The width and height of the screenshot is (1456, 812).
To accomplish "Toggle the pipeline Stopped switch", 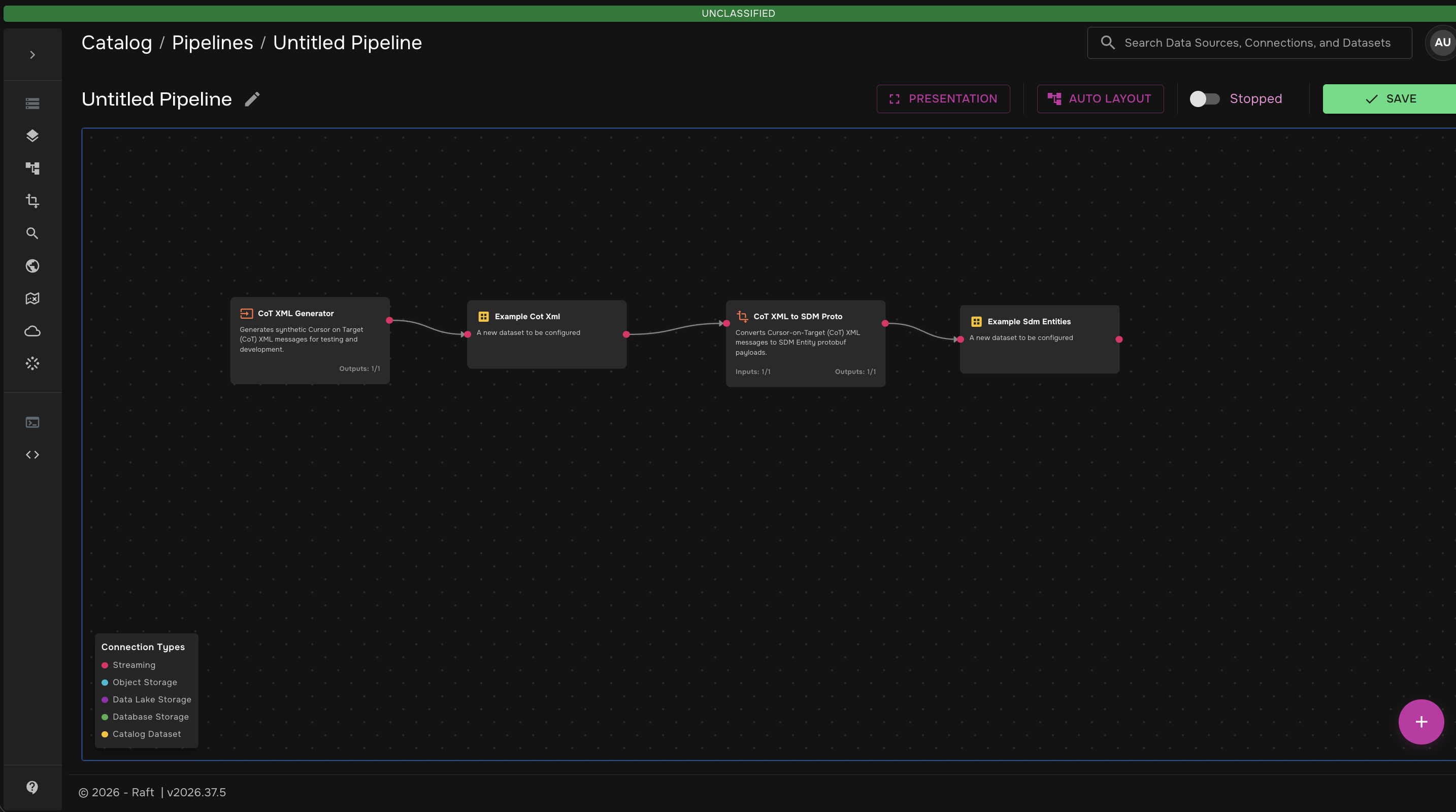I will [1205, 99].
